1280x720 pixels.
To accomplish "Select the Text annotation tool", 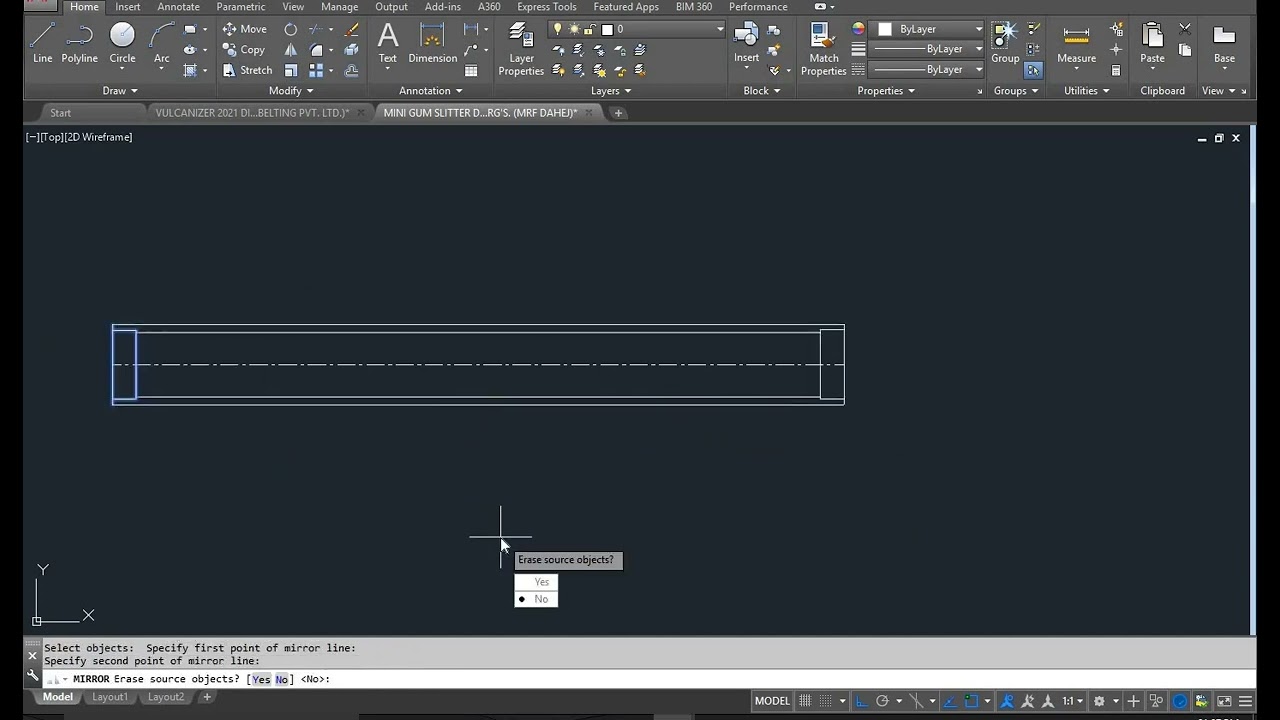I will pyautogui.click(x=388, y=44).
